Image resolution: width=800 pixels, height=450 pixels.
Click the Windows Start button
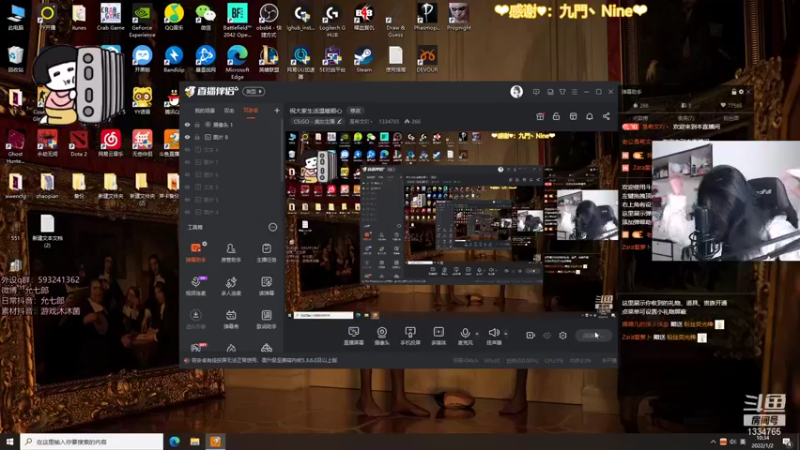point(10,442)
